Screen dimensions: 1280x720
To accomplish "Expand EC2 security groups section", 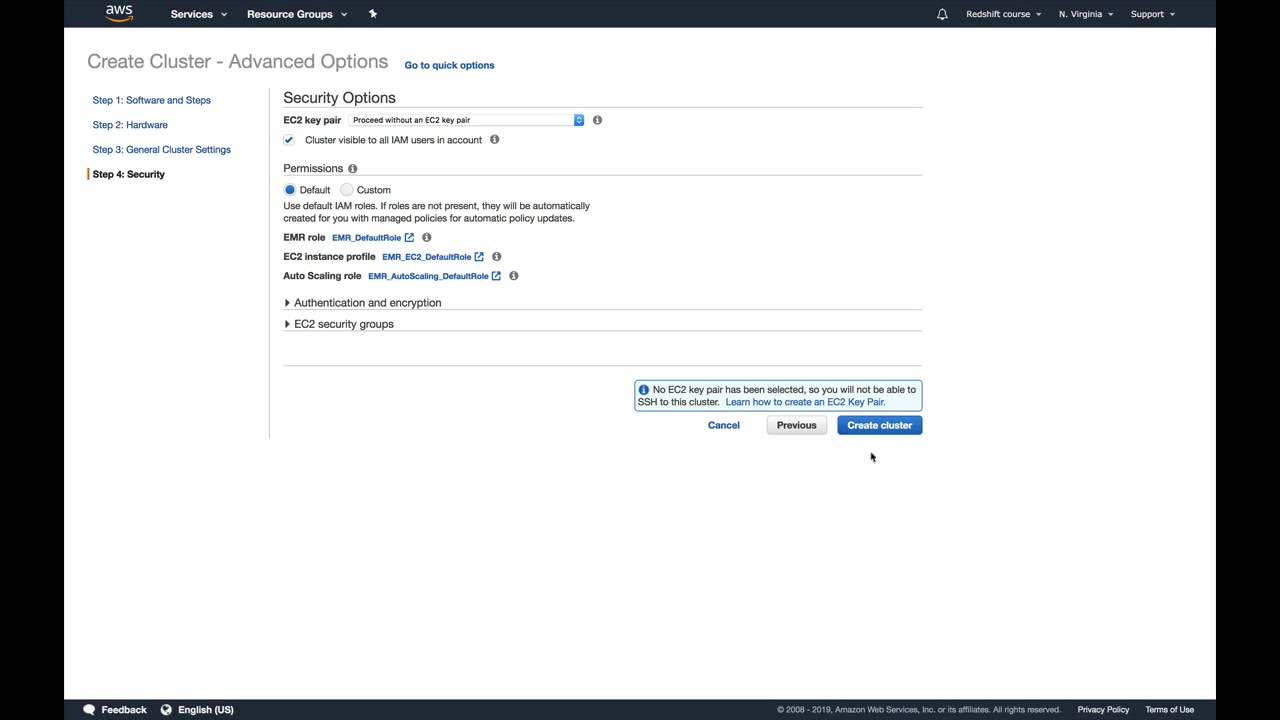I will tap(343, 324).
